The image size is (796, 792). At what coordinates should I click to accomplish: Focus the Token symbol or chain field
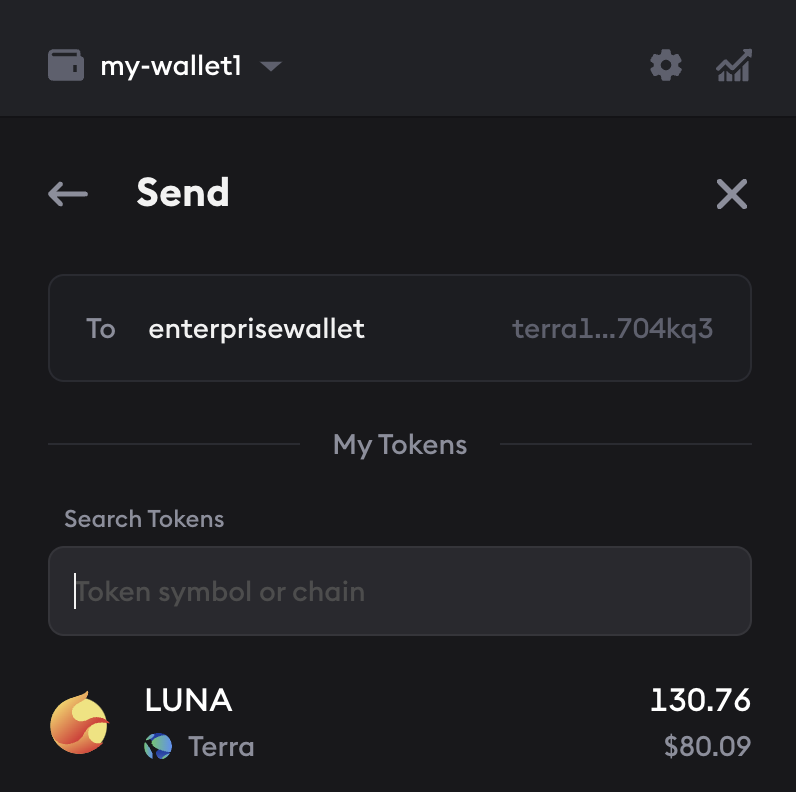coord(400,591)
